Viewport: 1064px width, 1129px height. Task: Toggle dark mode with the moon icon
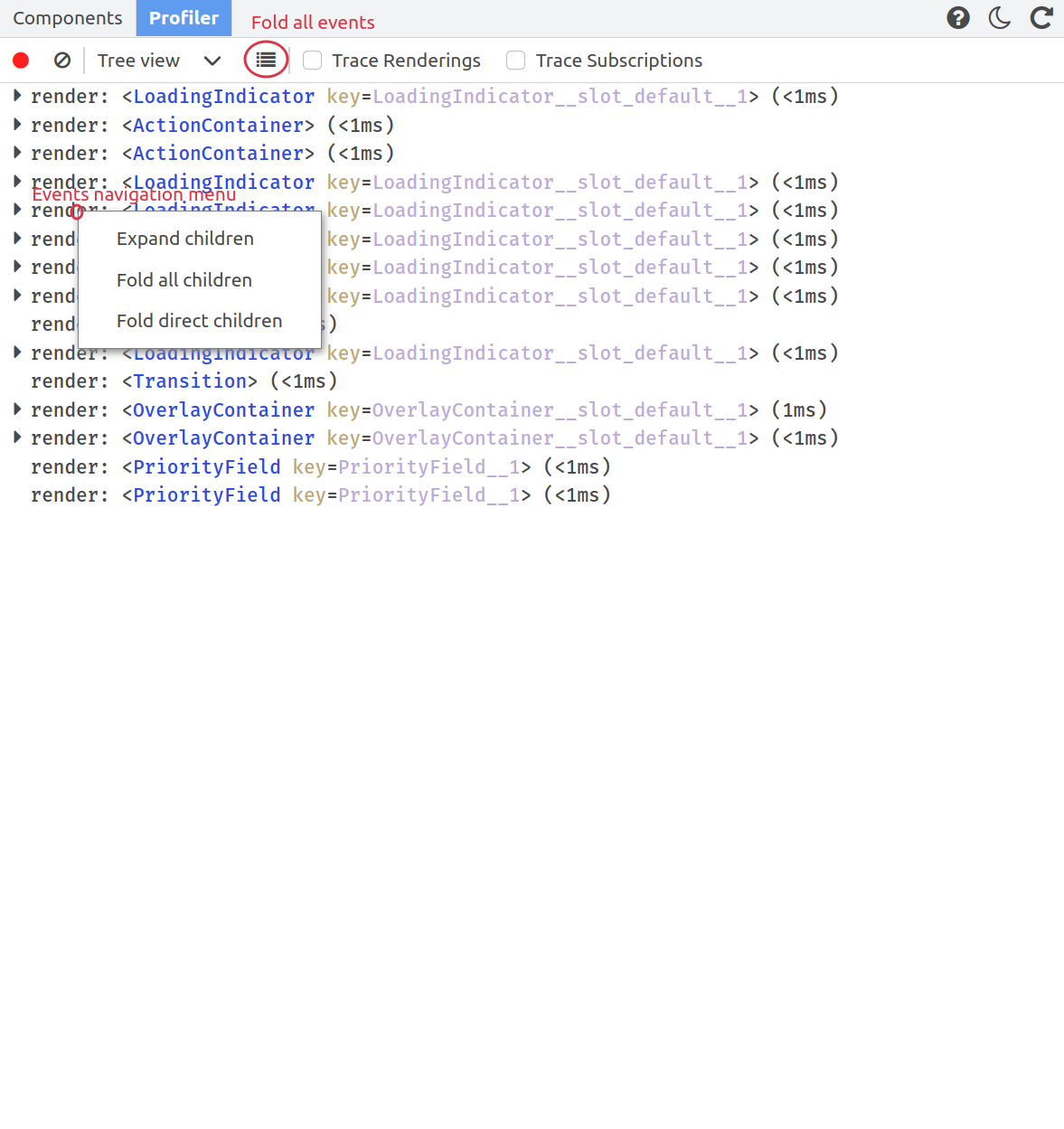[x=1000, y=18]
